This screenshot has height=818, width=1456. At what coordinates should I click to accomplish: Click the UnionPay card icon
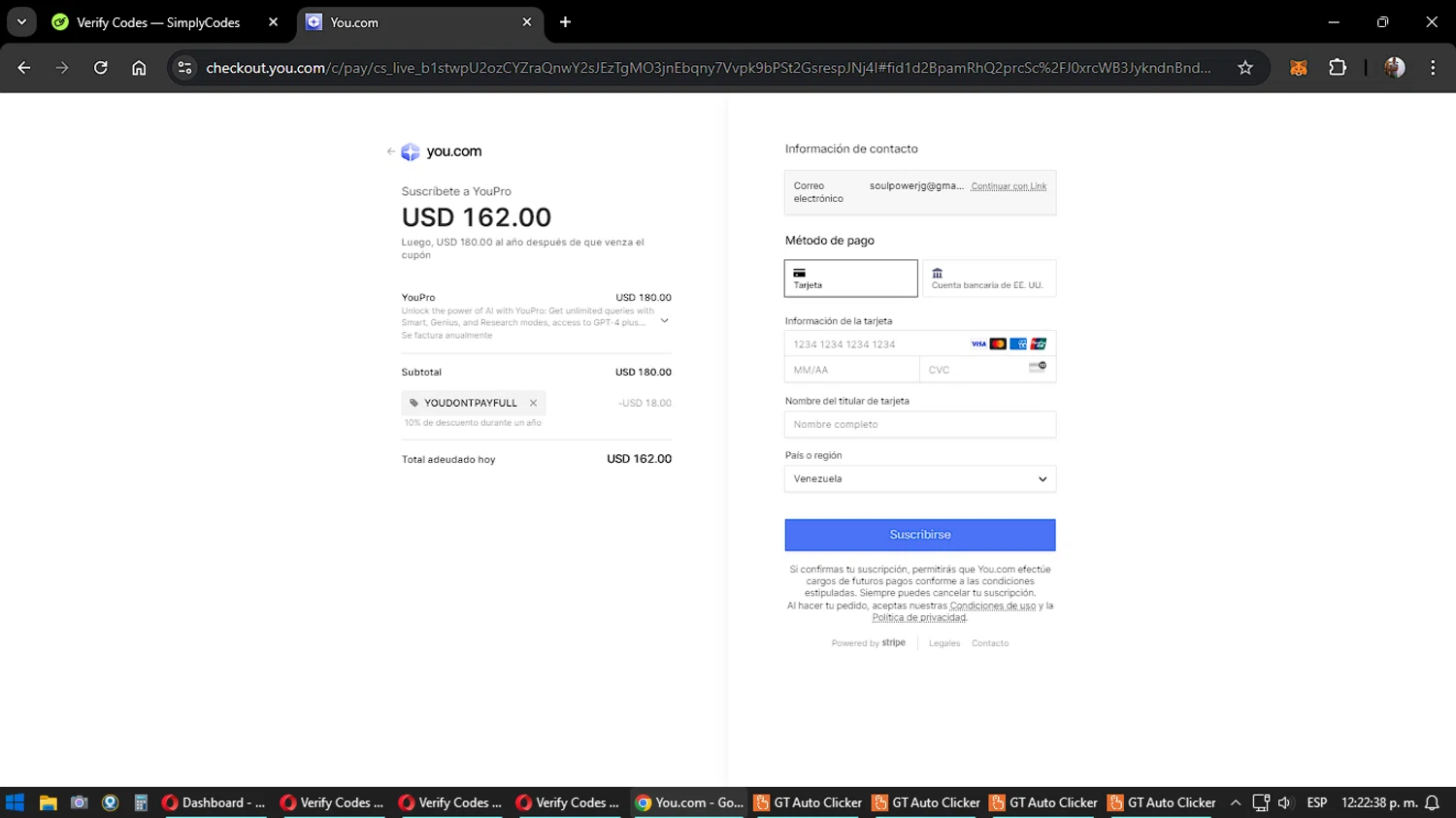point(1039,344)
